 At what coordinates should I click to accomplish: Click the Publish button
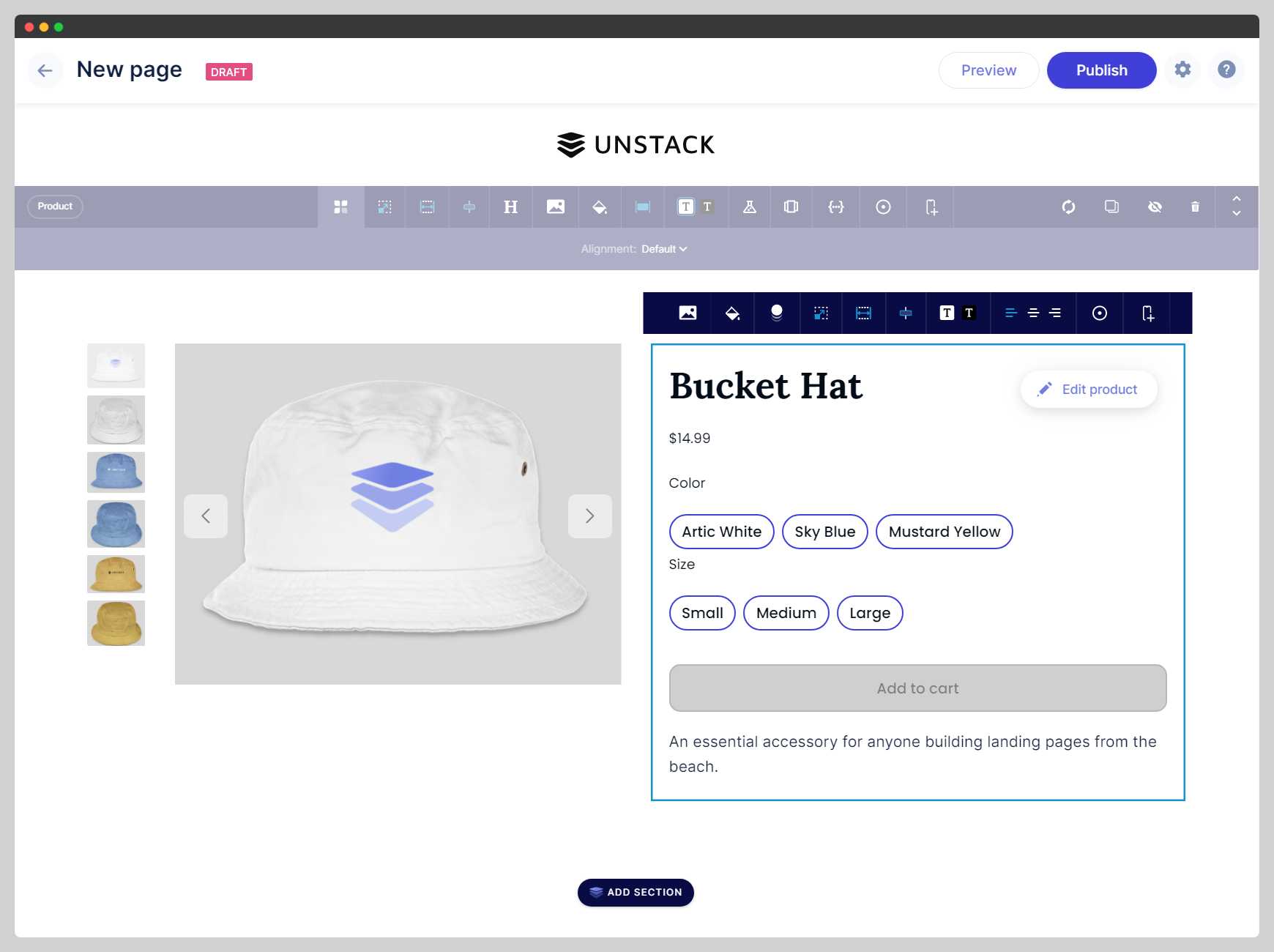pyautogui.click(x=1101, y=70)
